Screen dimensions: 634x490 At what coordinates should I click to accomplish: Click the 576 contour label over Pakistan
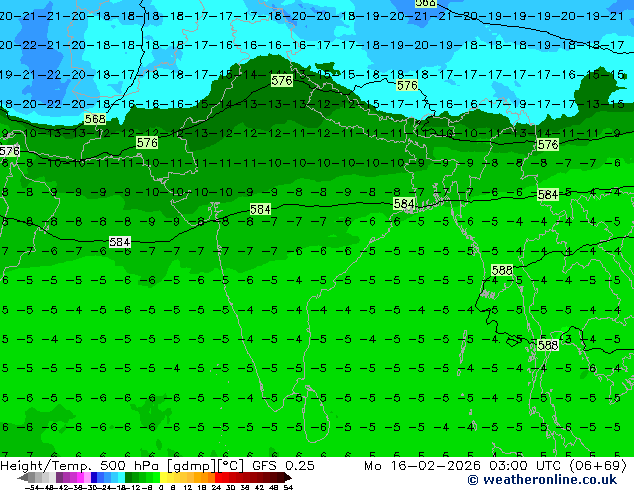147,142
